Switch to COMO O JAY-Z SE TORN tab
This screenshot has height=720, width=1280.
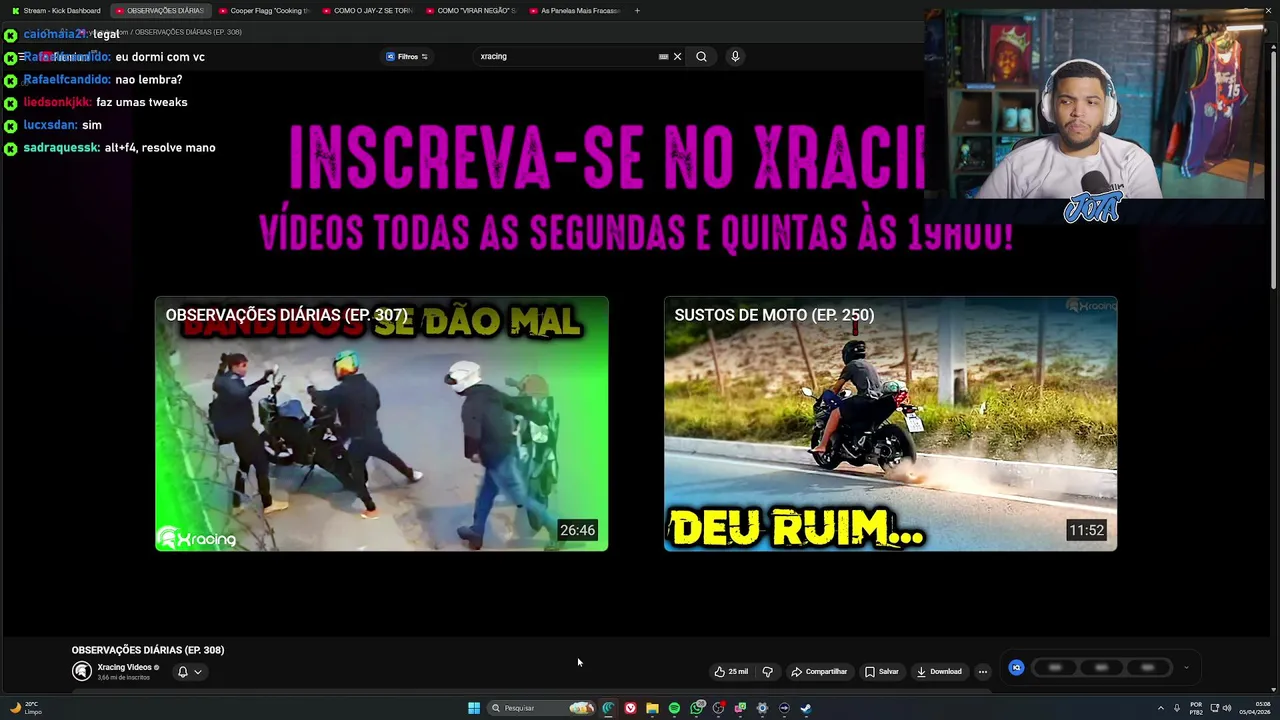(x=367, y=10)
